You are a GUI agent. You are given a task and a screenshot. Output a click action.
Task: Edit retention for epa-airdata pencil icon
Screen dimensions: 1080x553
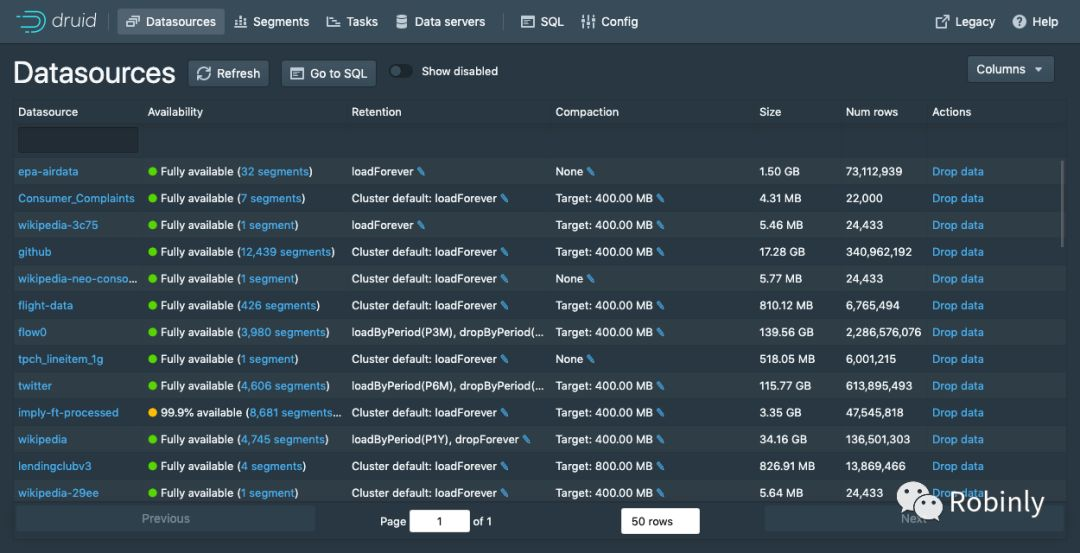(x=422, y=171)
